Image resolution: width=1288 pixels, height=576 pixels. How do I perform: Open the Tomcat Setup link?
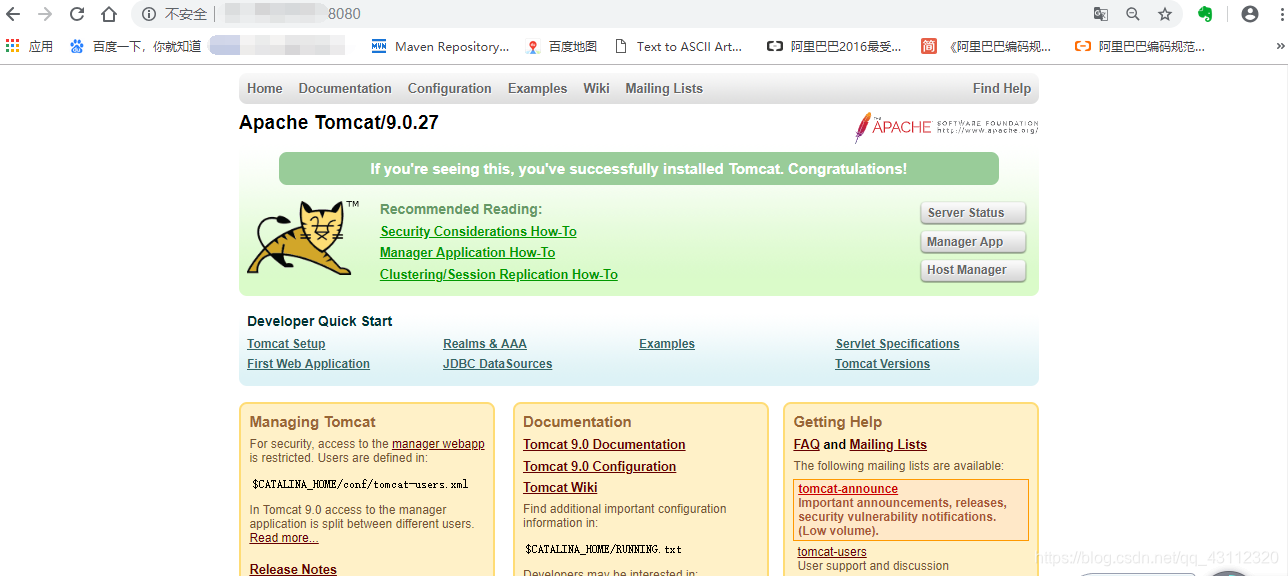[x=286, y=344]
